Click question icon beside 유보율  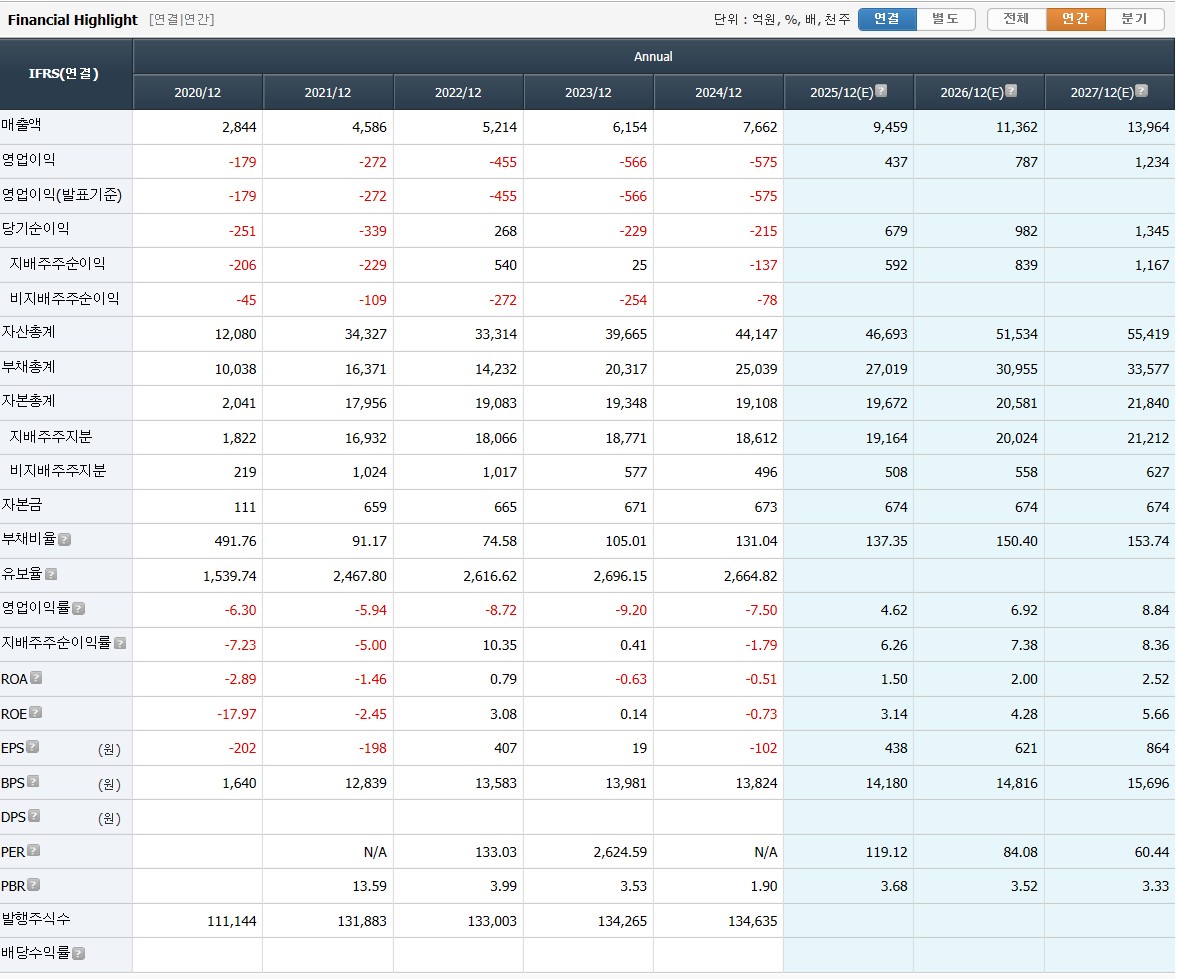click(51, 574)
